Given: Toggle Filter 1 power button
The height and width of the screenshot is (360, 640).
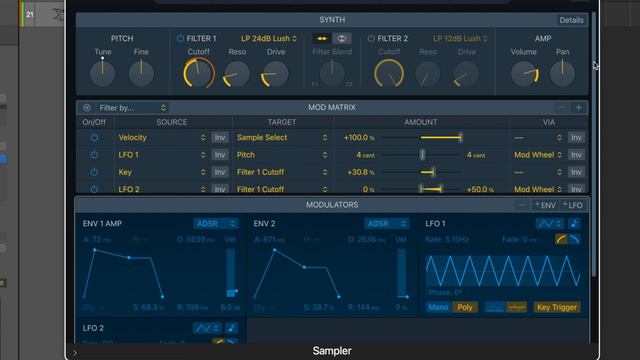Looking at the screenshot, I should point(180,38).
